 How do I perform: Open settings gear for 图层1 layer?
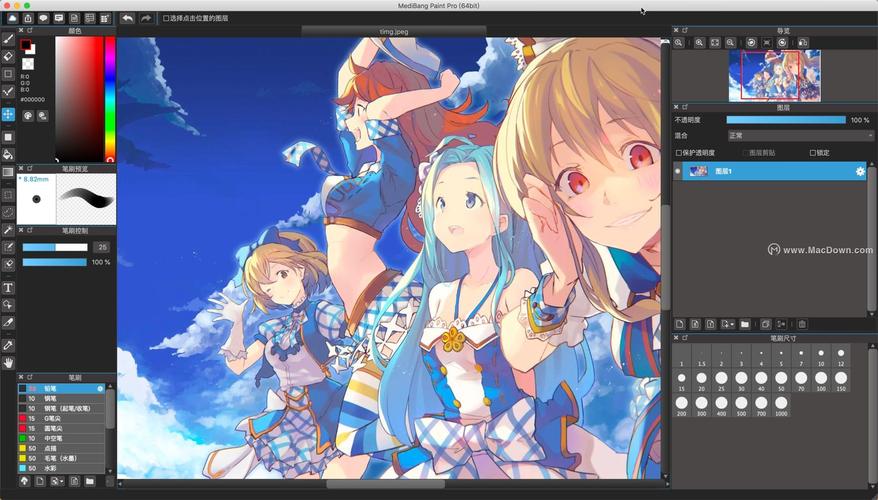point(860,171)
